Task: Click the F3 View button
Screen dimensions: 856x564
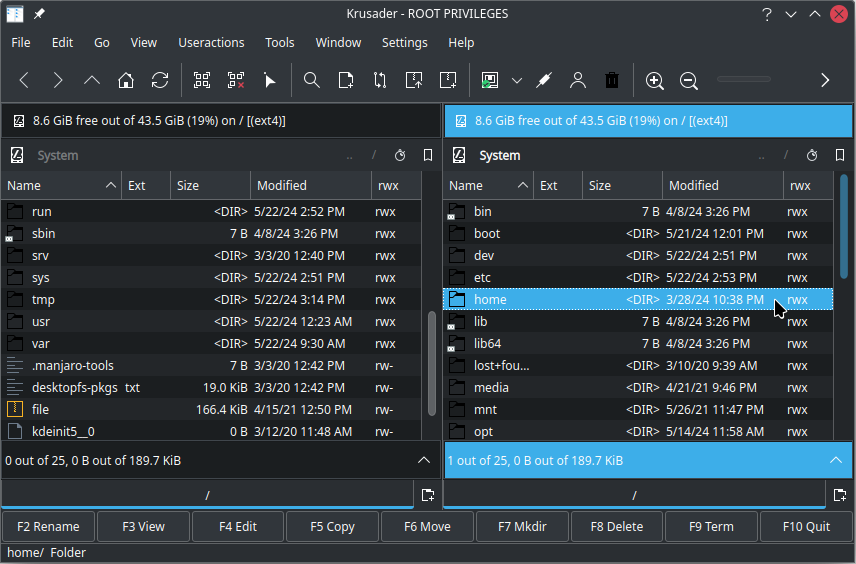Action: click(143, 526)
